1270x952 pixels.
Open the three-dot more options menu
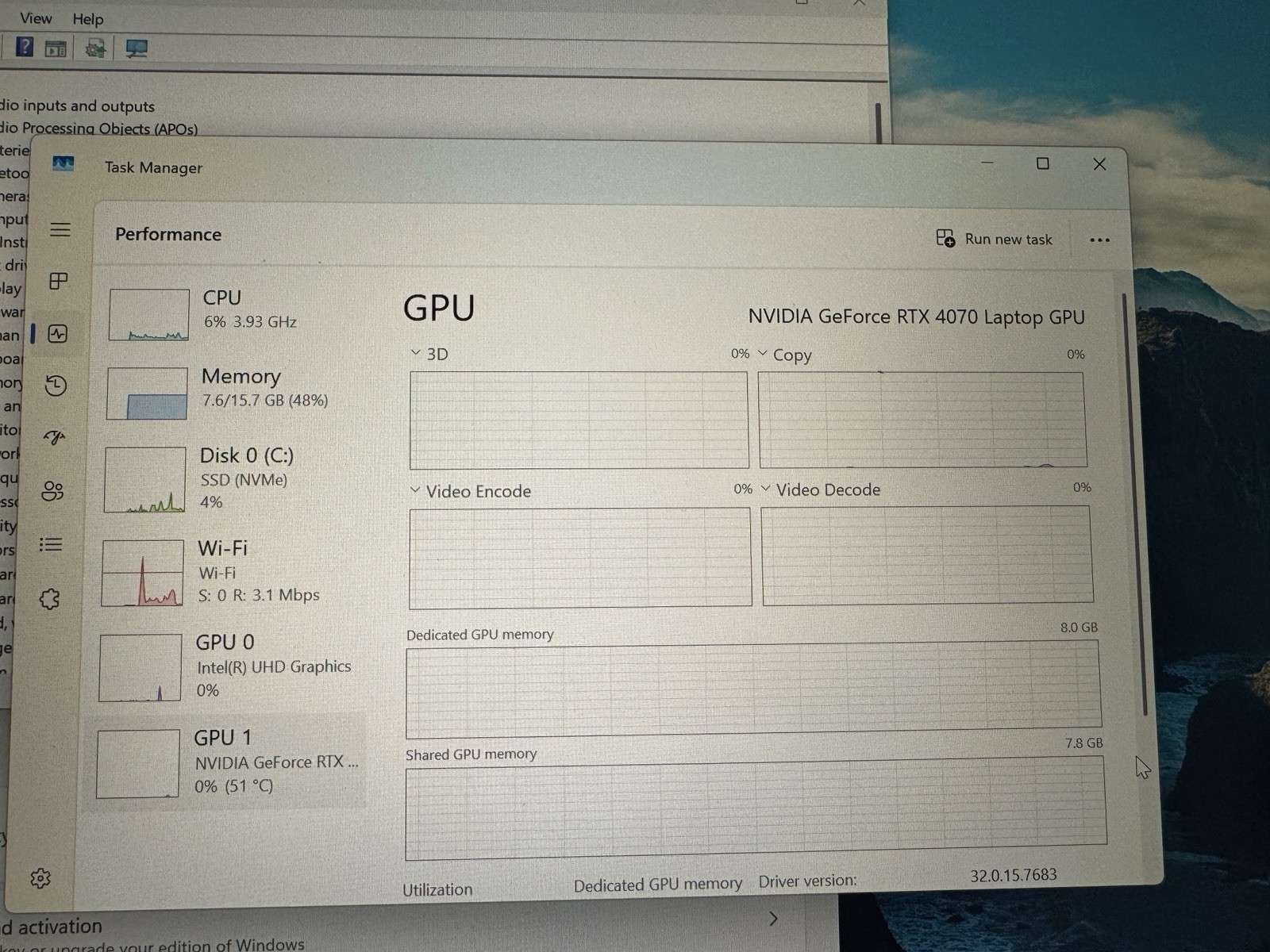(x=1099, y=240)
